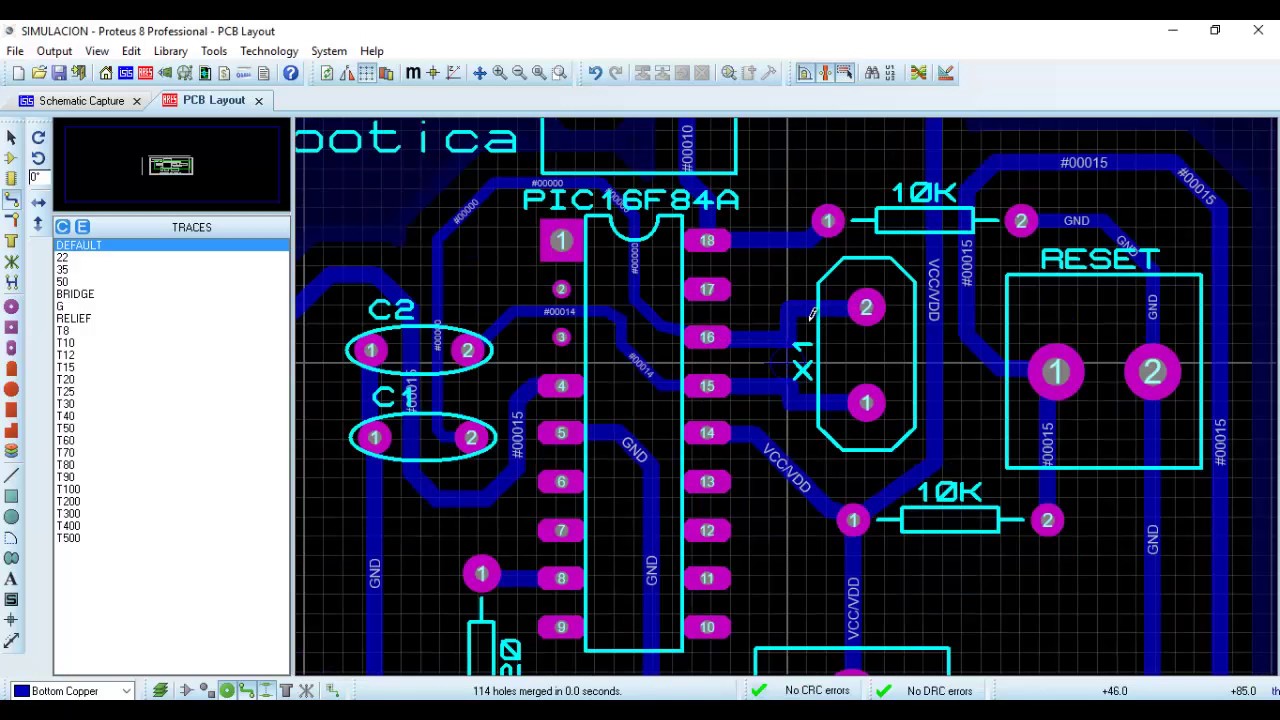
Task: Click the RESET button pad 2
Action: pos(1152,373)
